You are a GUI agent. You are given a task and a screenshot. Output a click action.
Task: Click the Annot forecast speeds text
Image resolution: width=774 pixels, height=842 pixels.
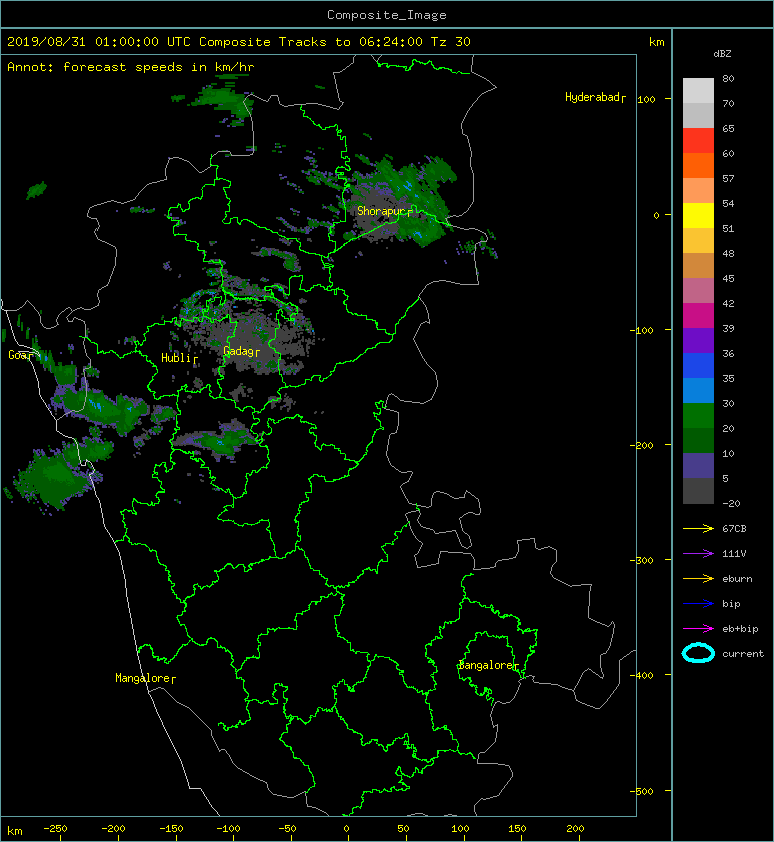point(131,67)
